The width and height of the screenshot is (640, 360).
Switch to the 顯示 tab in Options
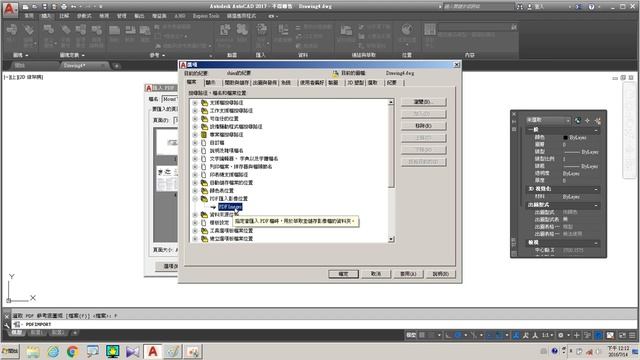(211, 82)
